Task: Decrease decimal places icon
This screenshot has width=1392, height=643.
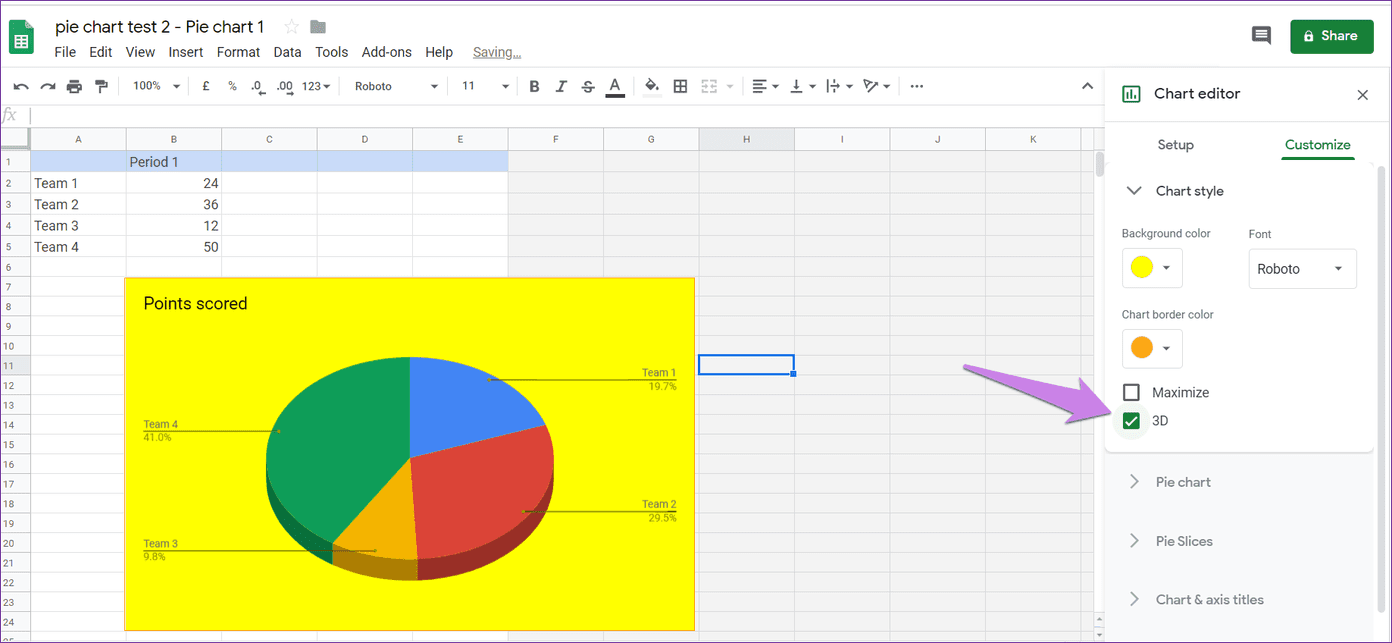Action: [x=258, y=87]
